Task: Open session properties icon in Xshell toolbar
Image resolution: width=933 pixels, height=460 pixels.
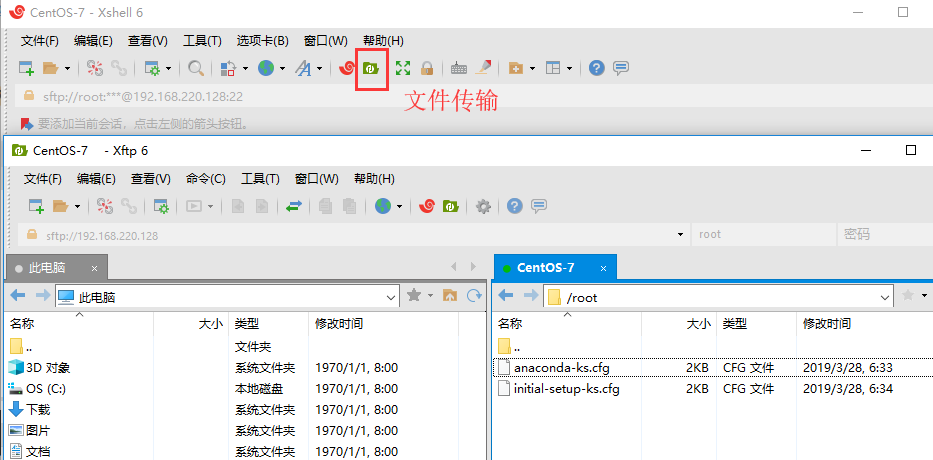Action: 153,68
